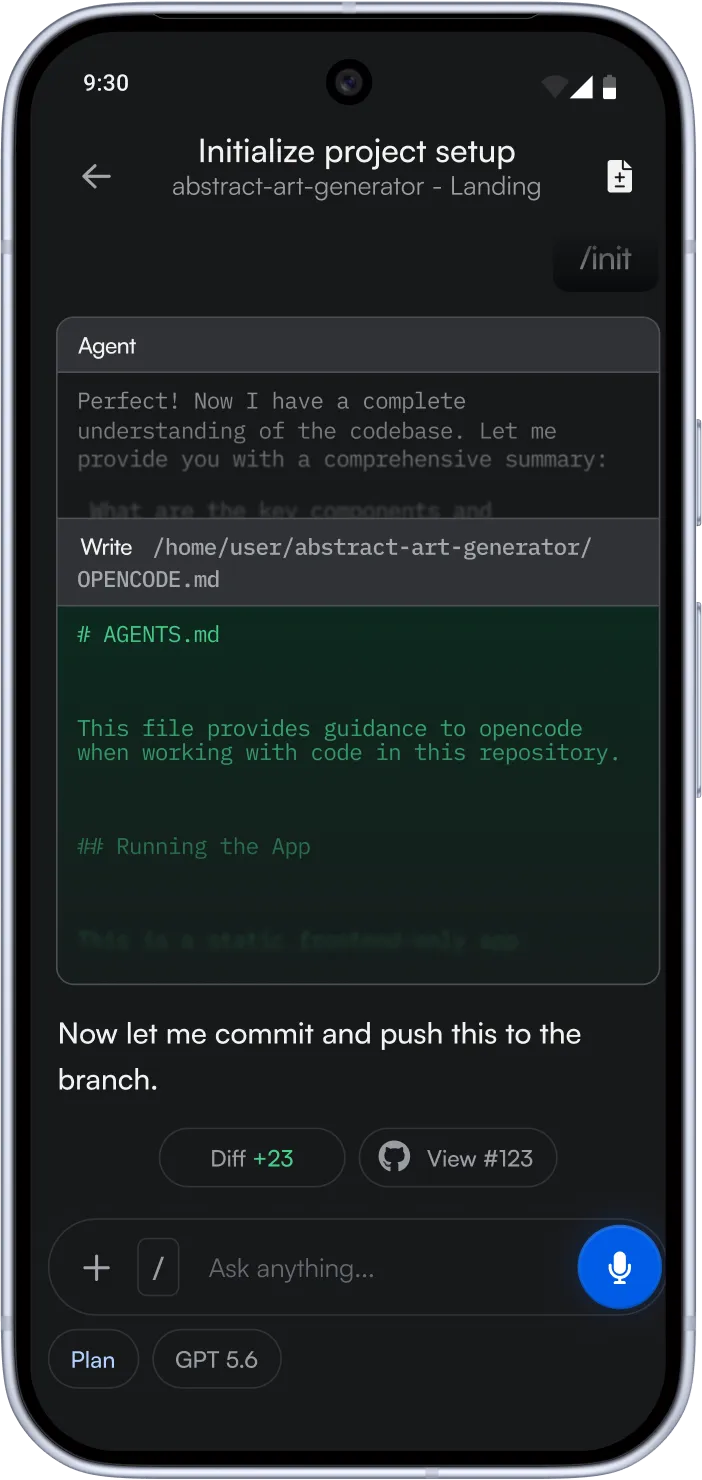Tap the plus attachment icon
Image resolution: width=702 pixels, height=1480 pixels.
tap(96, 1268)
